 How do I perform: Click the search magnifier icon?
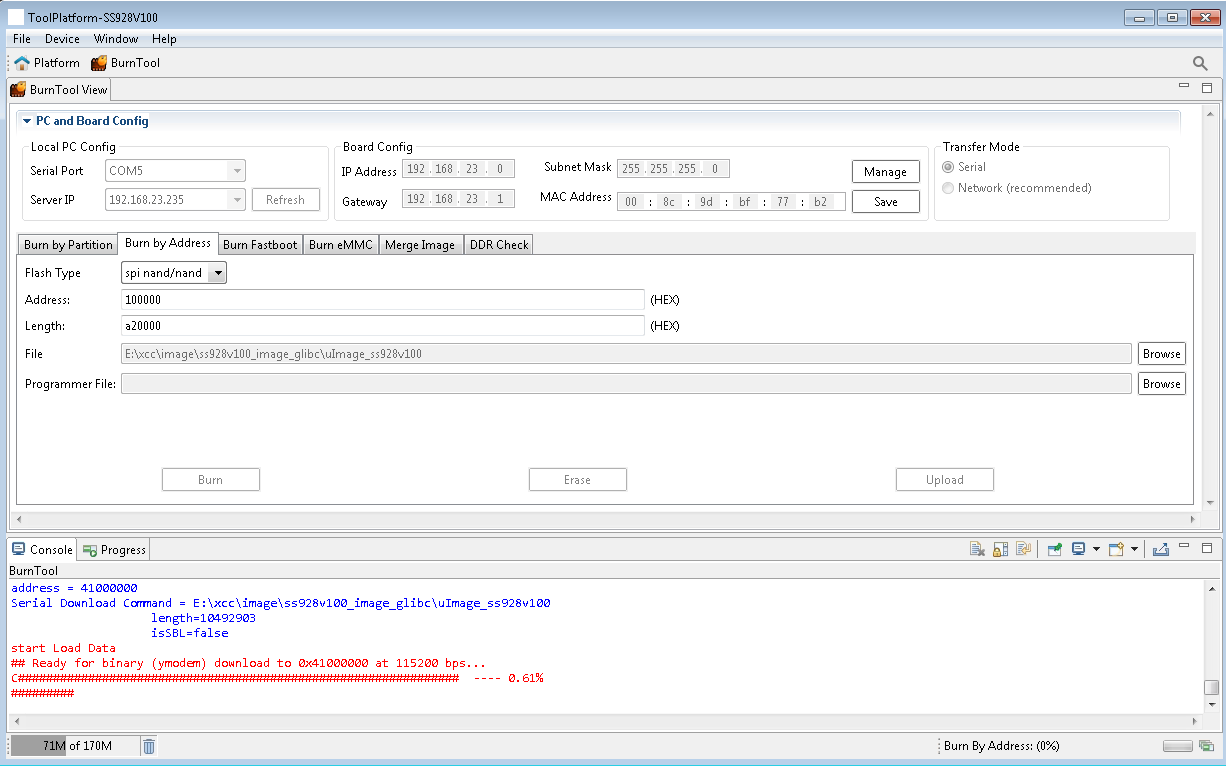click(1200, 63)
